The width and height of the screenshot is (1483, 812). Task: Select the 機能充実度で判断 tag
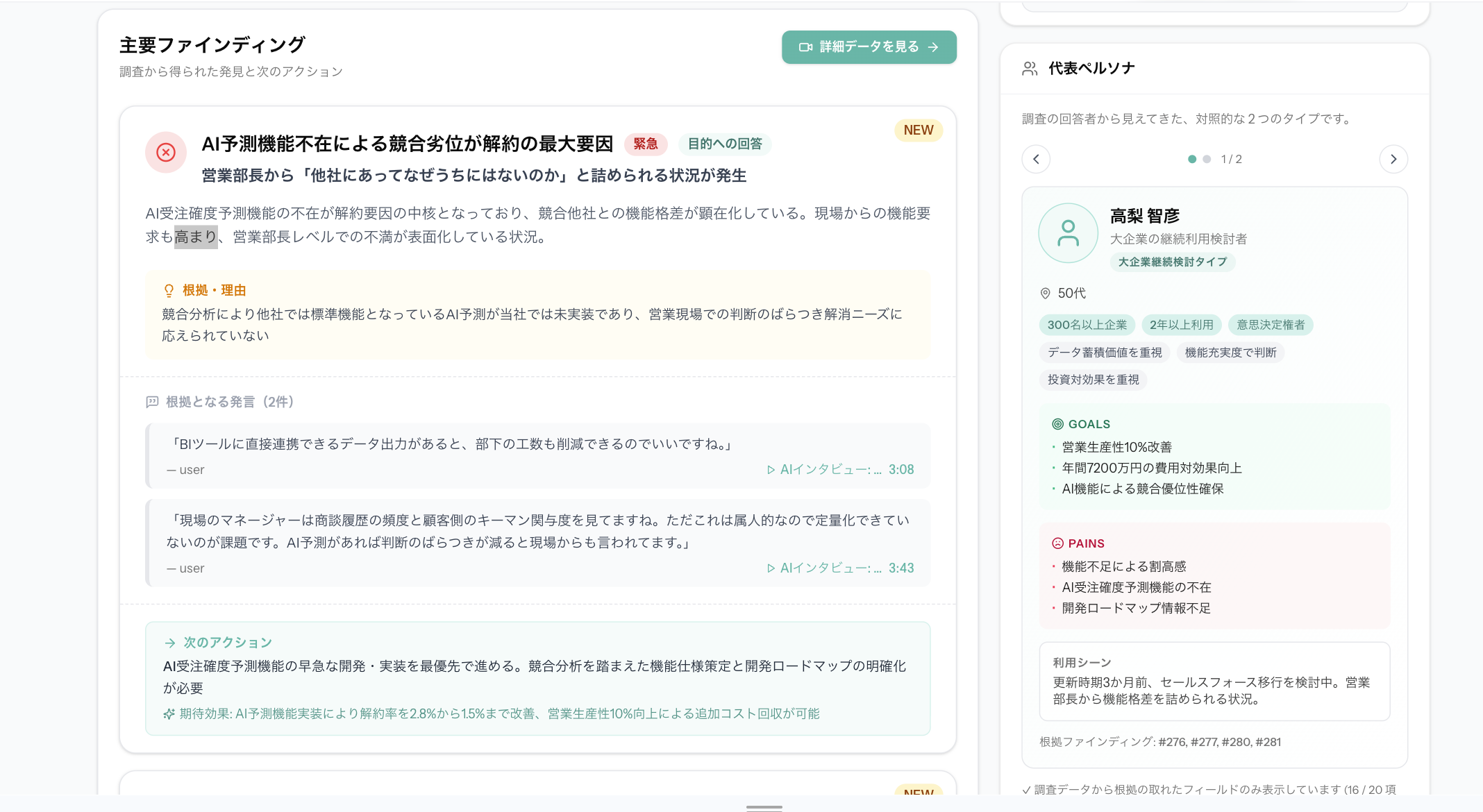pyautogui.click(x=1231, y=353)
